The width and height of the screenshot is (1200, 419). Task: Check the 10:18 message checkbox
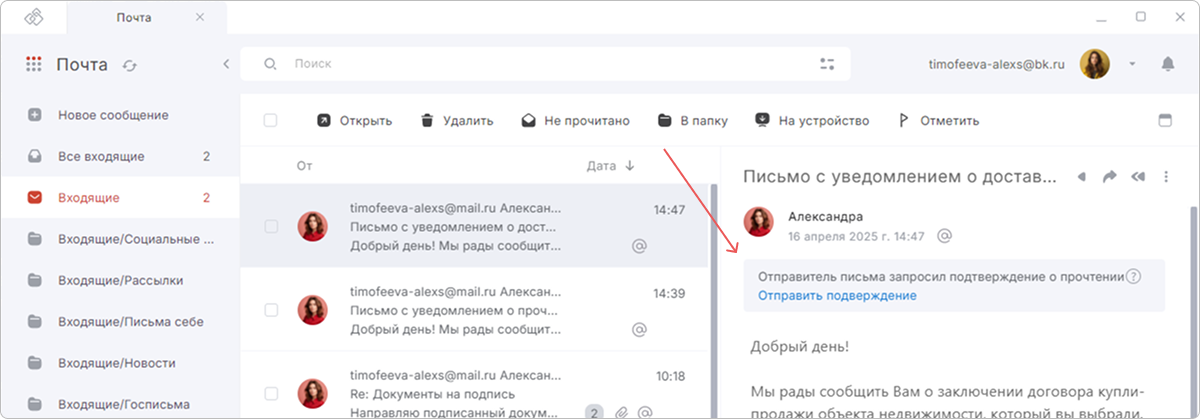[271, 394]
